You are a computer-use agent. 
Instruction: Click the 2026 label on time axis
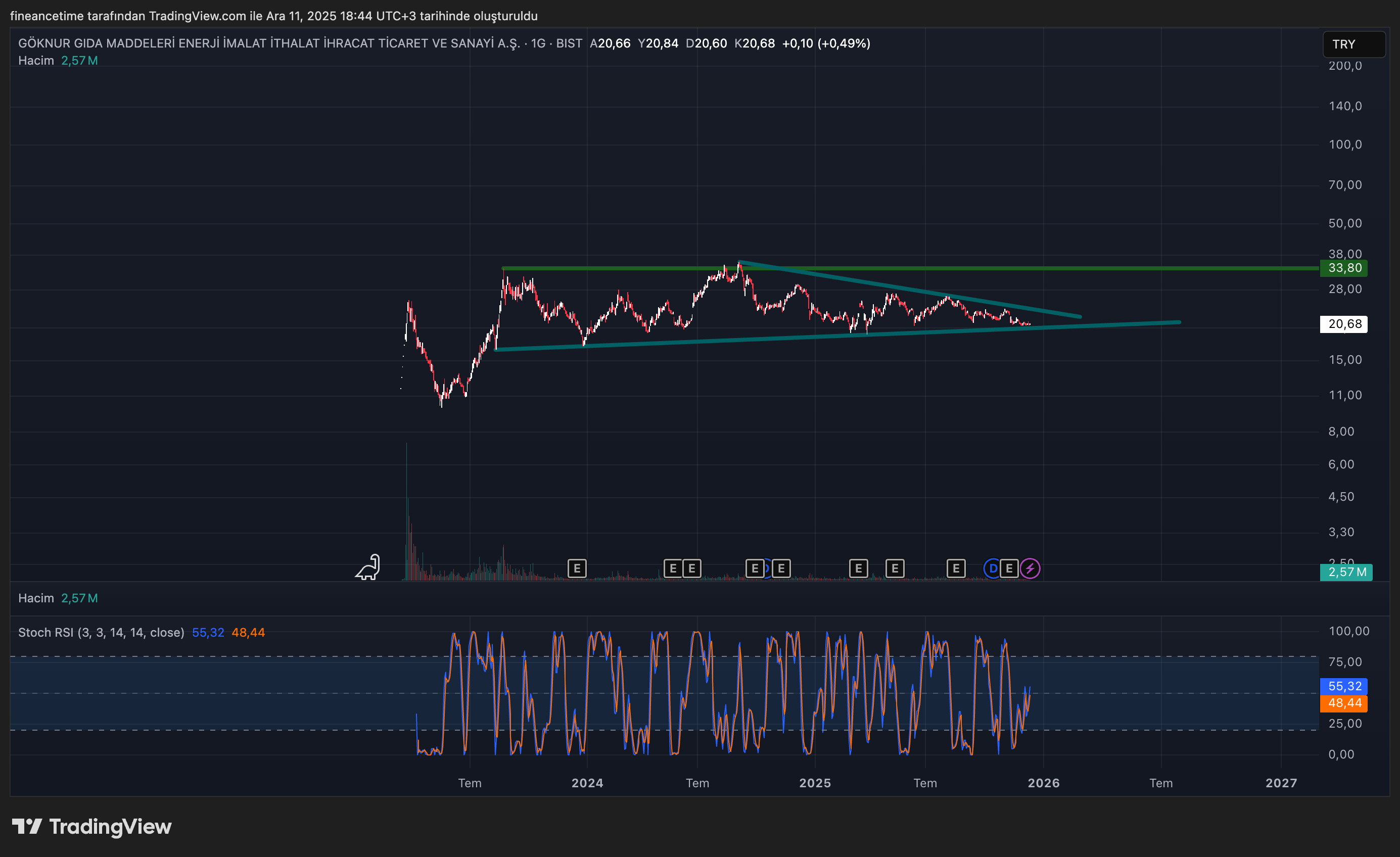(x=1043, y=783)
